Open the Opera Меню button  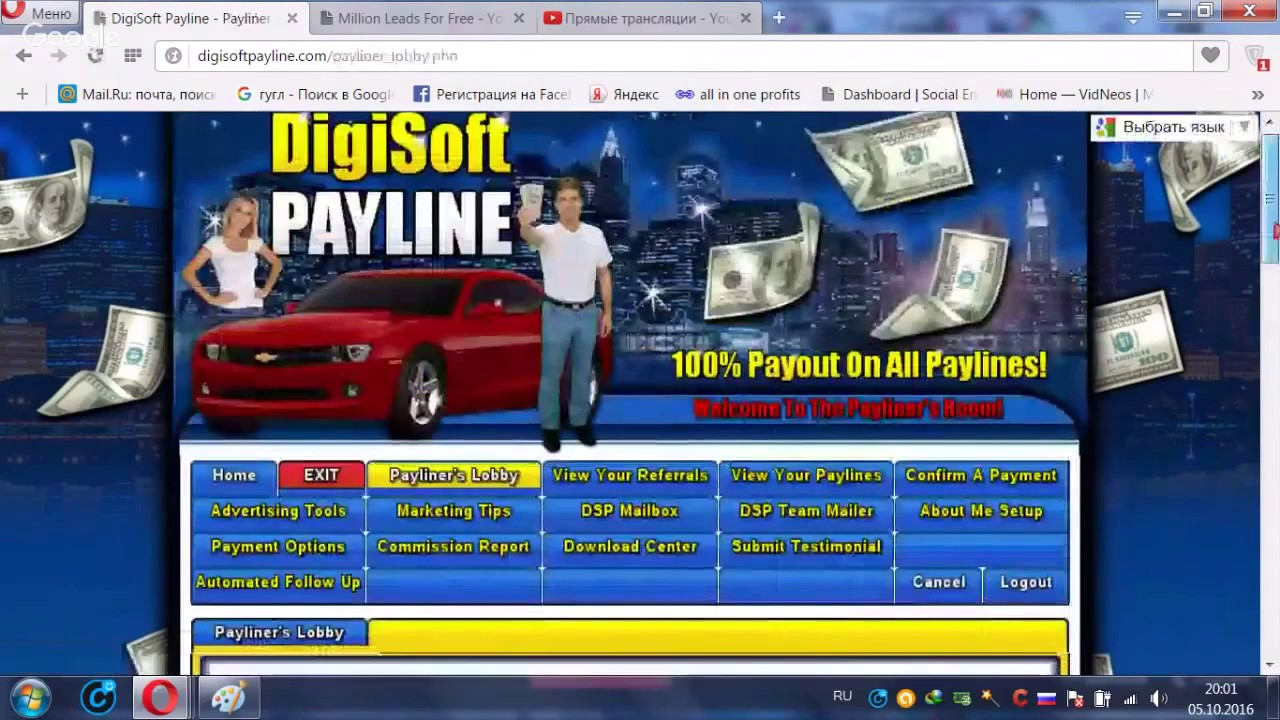pos(40,13)
